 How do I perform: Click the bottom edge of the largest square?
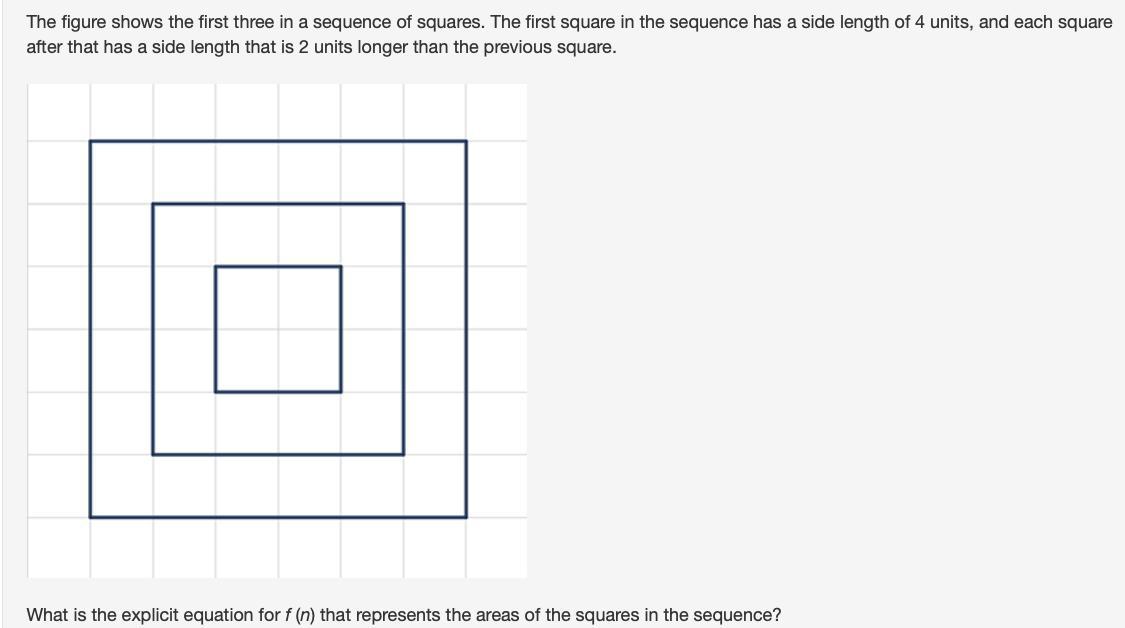click(278, 517)
